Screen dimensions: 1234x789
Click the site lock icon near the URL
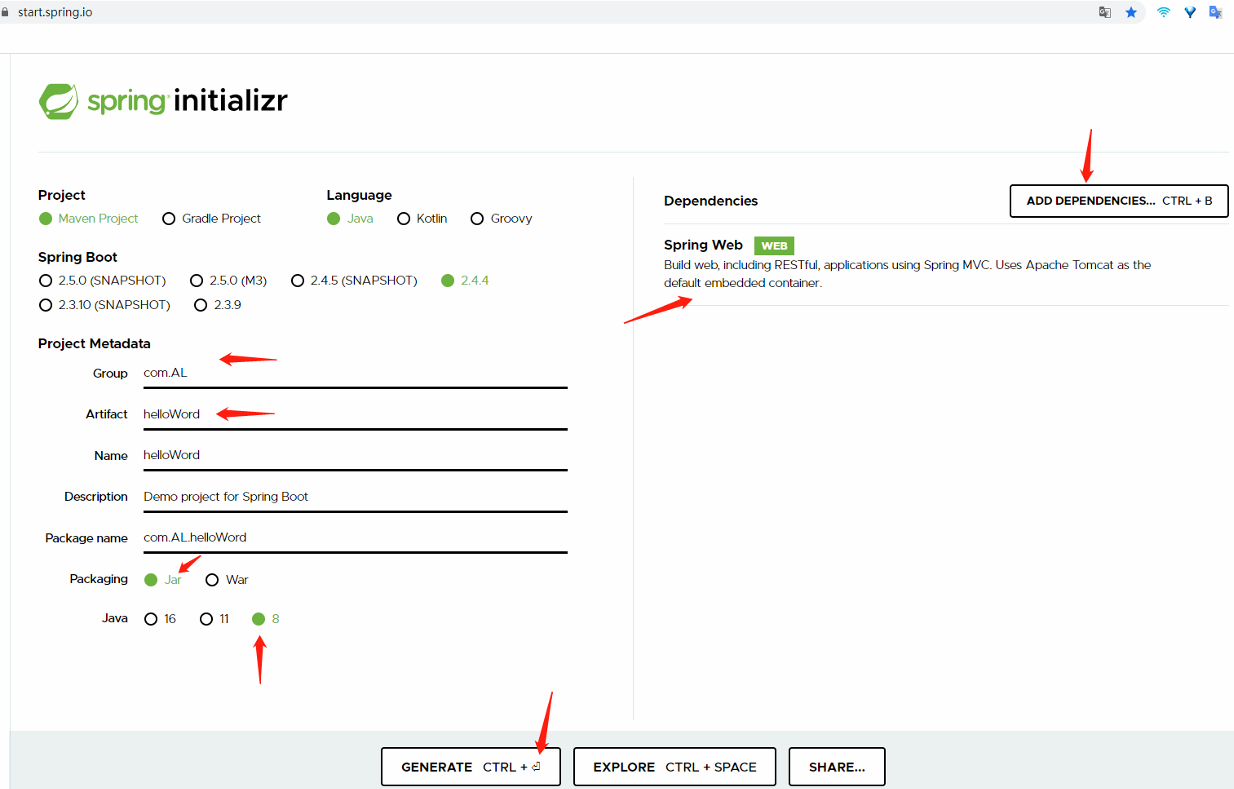[x=7, y=12]
